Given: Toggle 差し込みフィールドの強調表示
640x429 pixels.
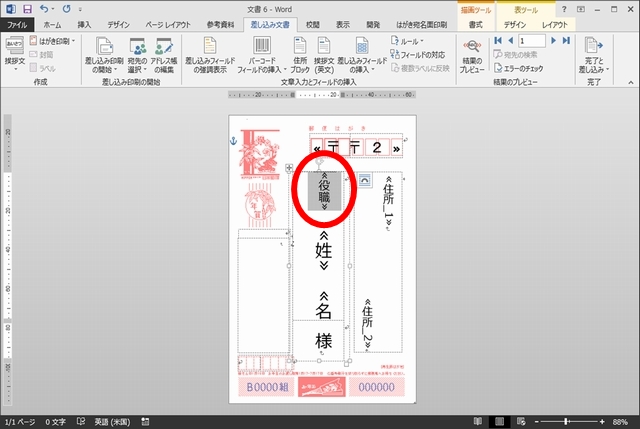Looking at the screenshot, I should click(x=210, y=55).
